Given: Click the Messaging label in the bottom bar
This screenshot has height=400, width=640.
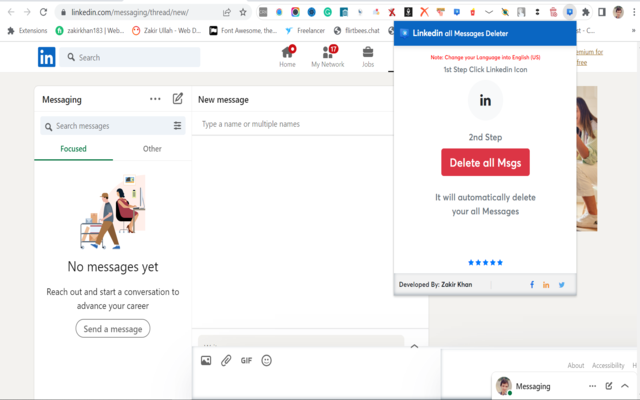Looking at the screenshot, I should pos(533,386).
